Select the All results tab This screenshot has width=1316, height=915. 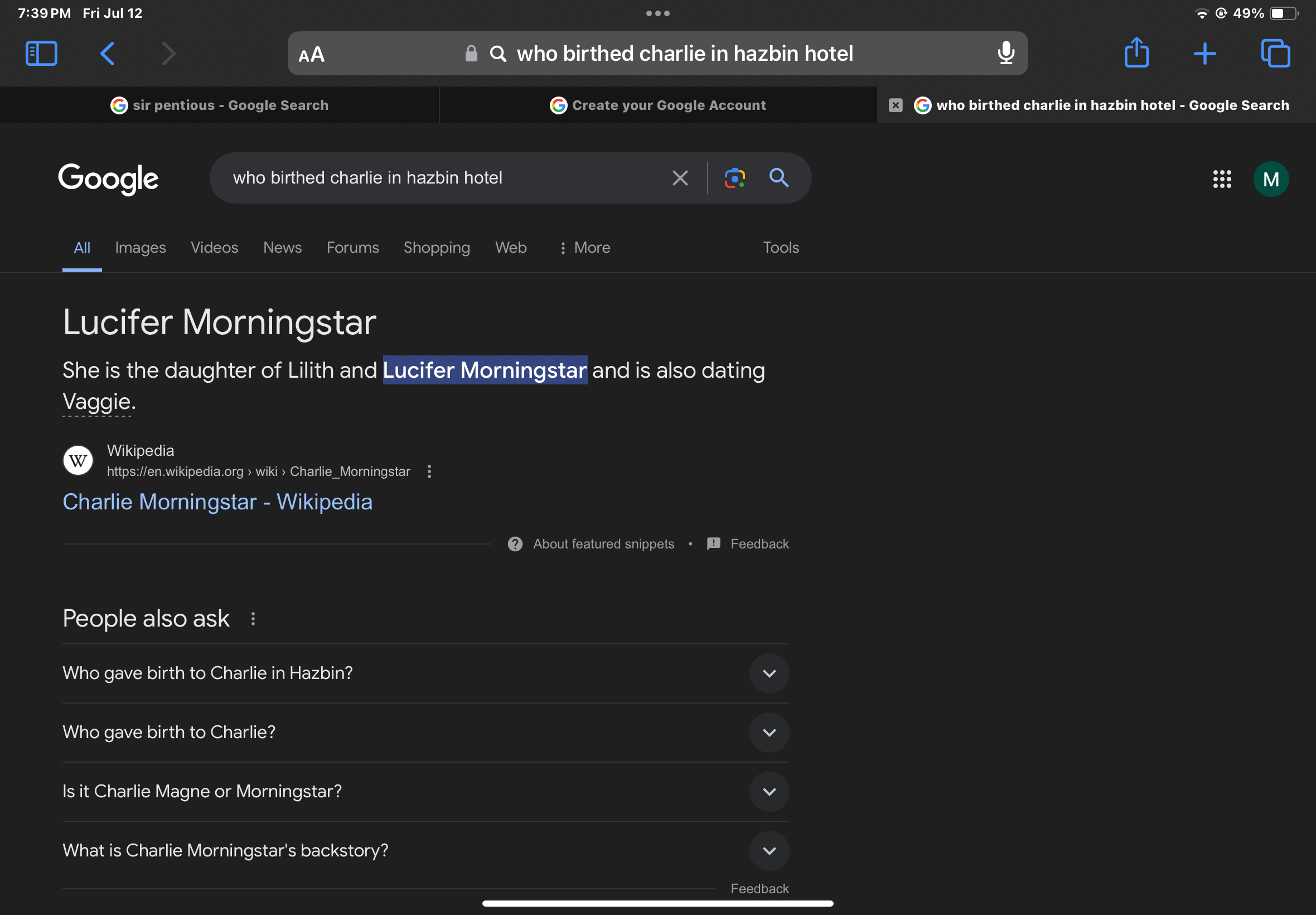coord(82,248)
